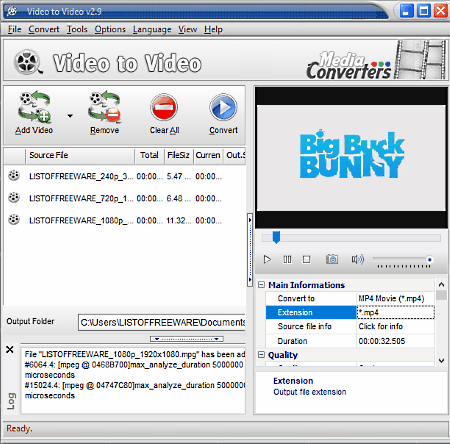Start conversion with the Convert icon
The image size is (450, 444).
(223, 107)
